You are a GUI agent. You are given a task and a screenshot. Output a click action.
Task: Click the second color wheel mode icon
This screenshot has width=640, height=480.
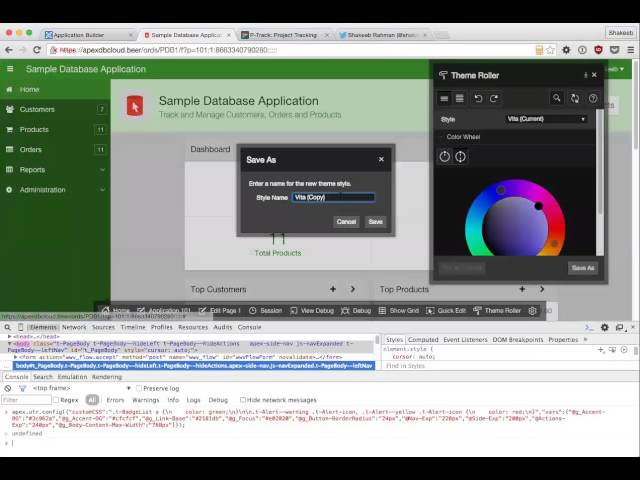(x=460, y=156)
